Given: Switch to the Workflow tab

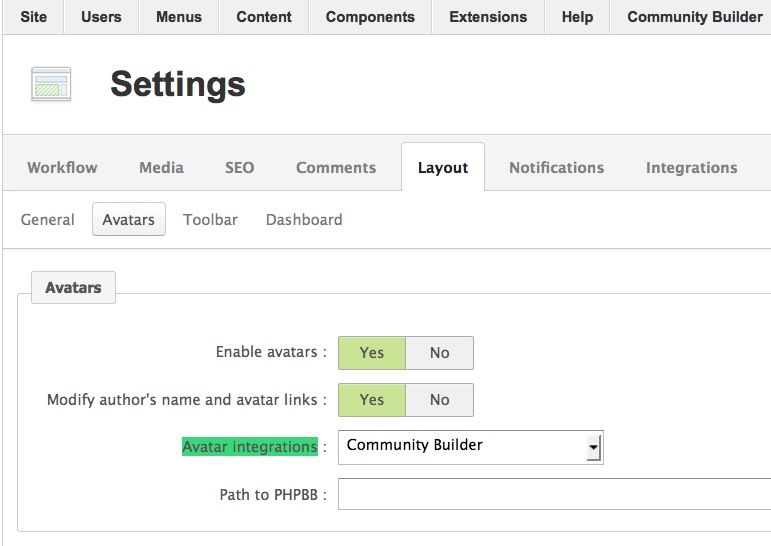Looking at the screenshot, I should 62,168.
